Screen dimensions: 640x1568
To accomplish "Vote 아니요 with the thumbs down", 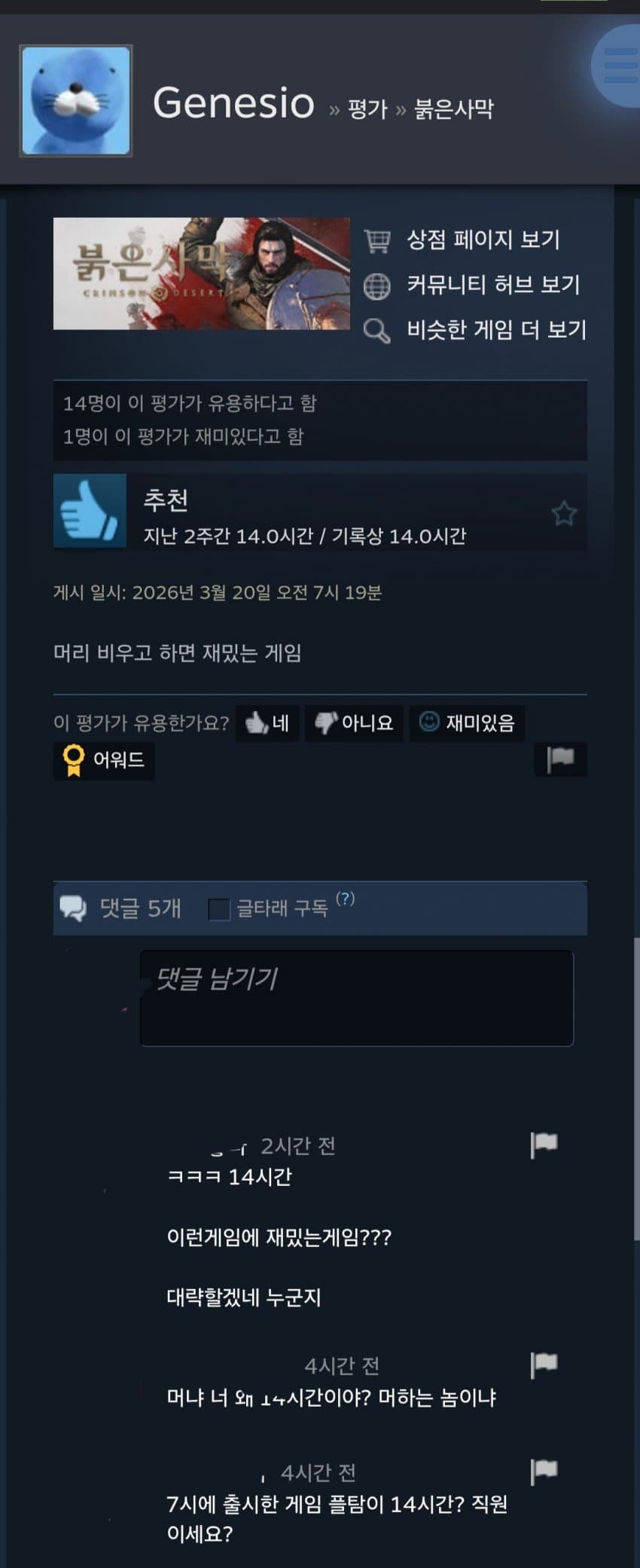I will tap(354, 723).
